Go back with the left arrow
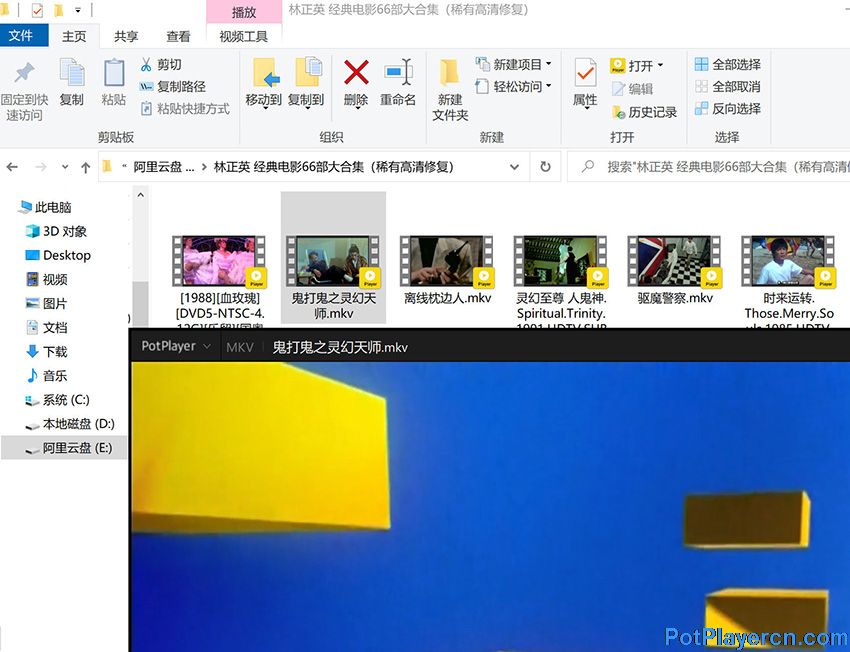Viewport: 850px width, 652px height. tap(12, 167)
